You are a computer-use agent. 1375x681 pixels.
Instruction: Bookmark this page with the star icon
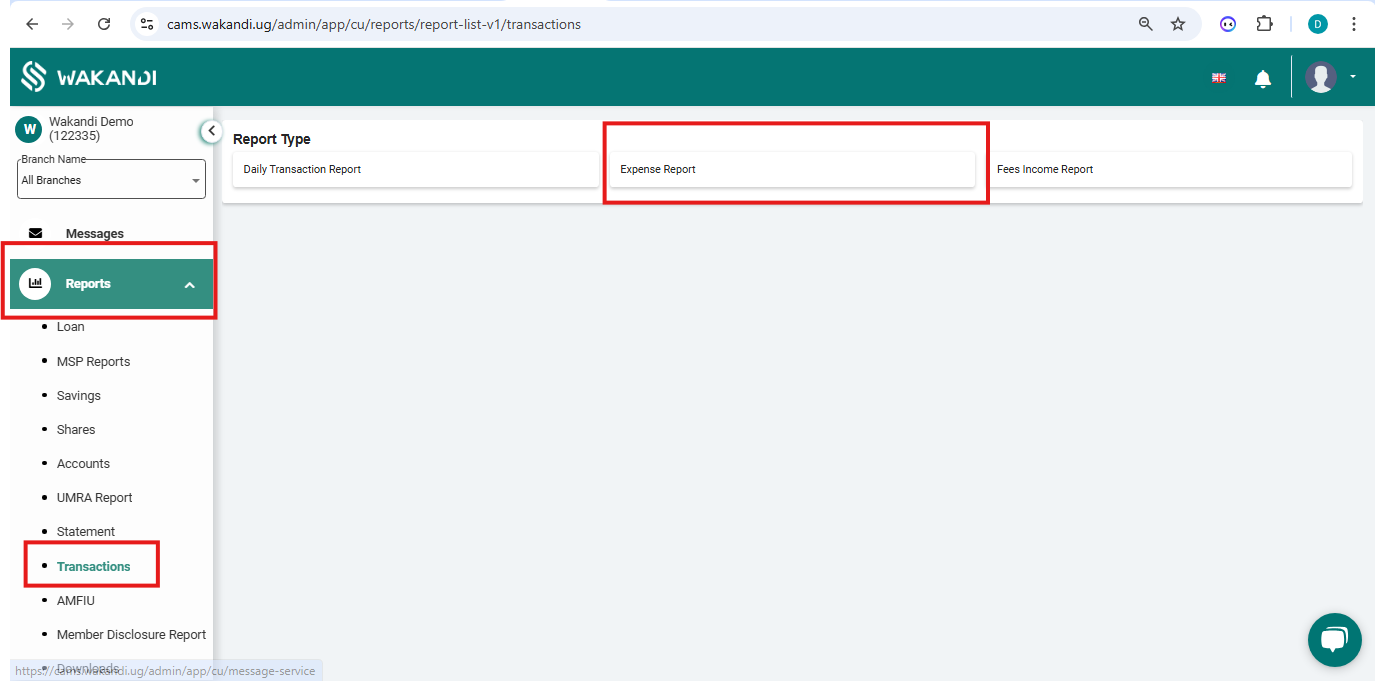(x=1178, y=24)
